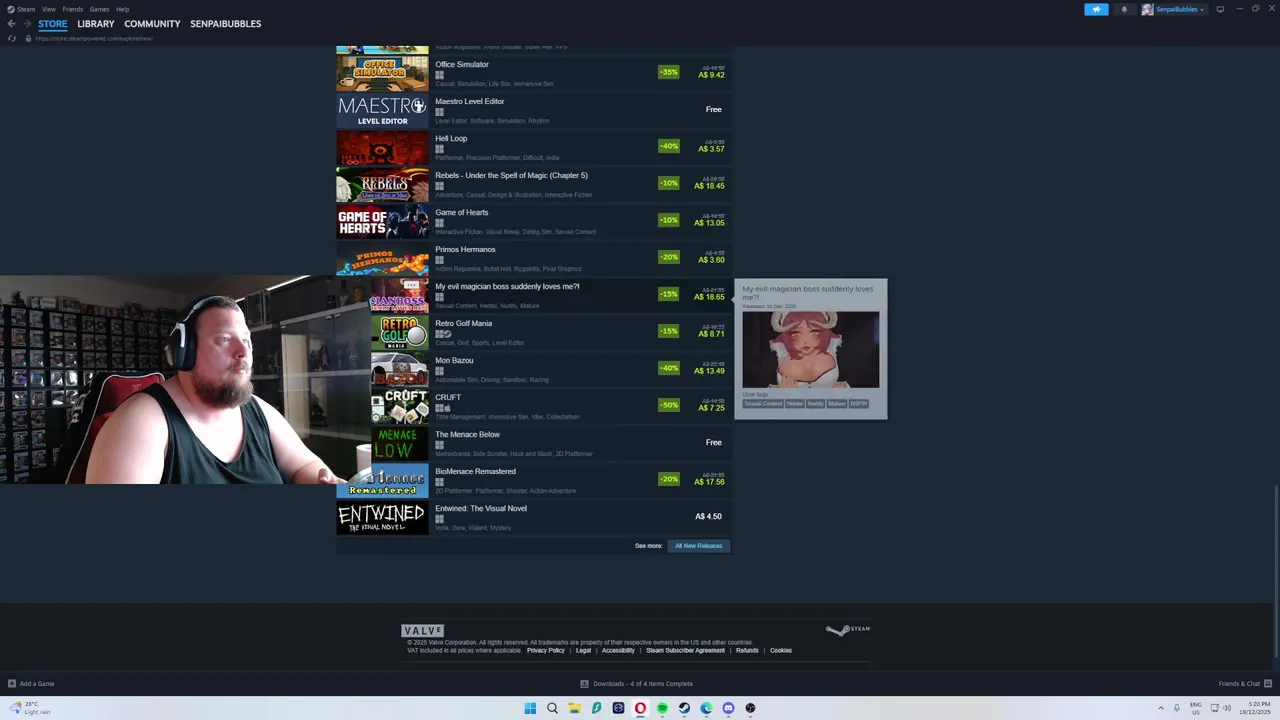Go forward with the Steam forward arrow
This screenshot has width=1280, height=720.
(26, 23)
